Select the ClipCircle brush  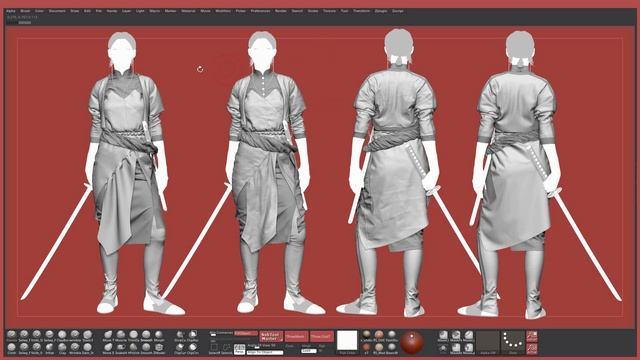coord(193,348)
